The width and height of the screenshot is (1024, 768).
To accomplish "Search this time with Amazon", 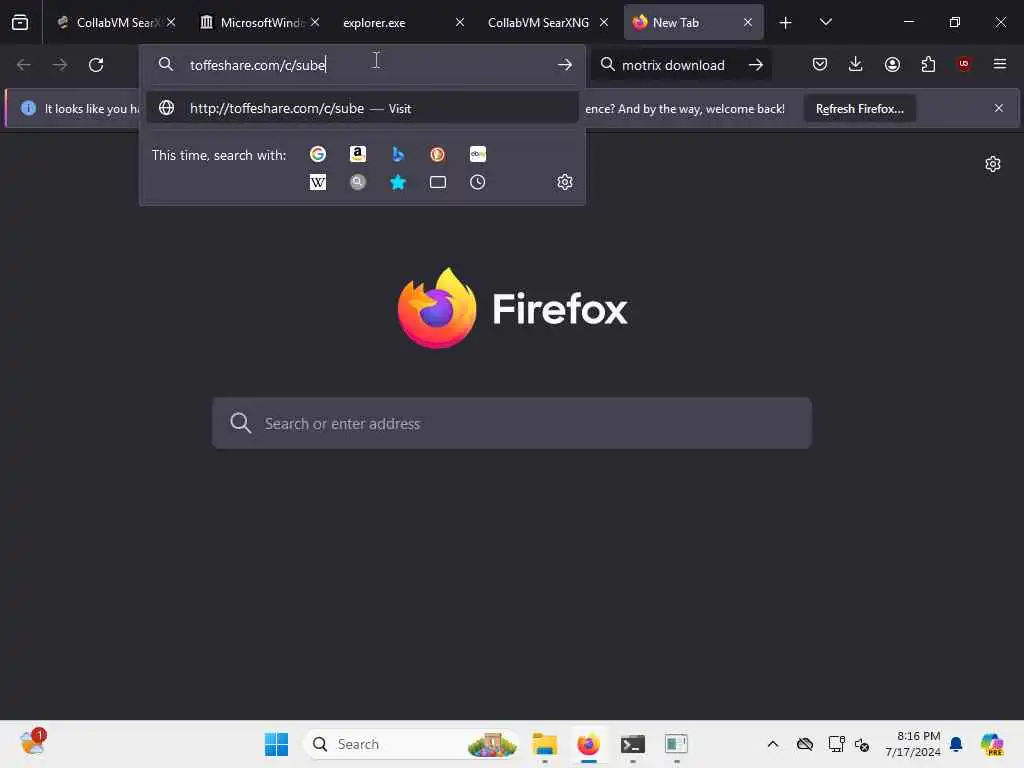I will [x=358, y=154].
